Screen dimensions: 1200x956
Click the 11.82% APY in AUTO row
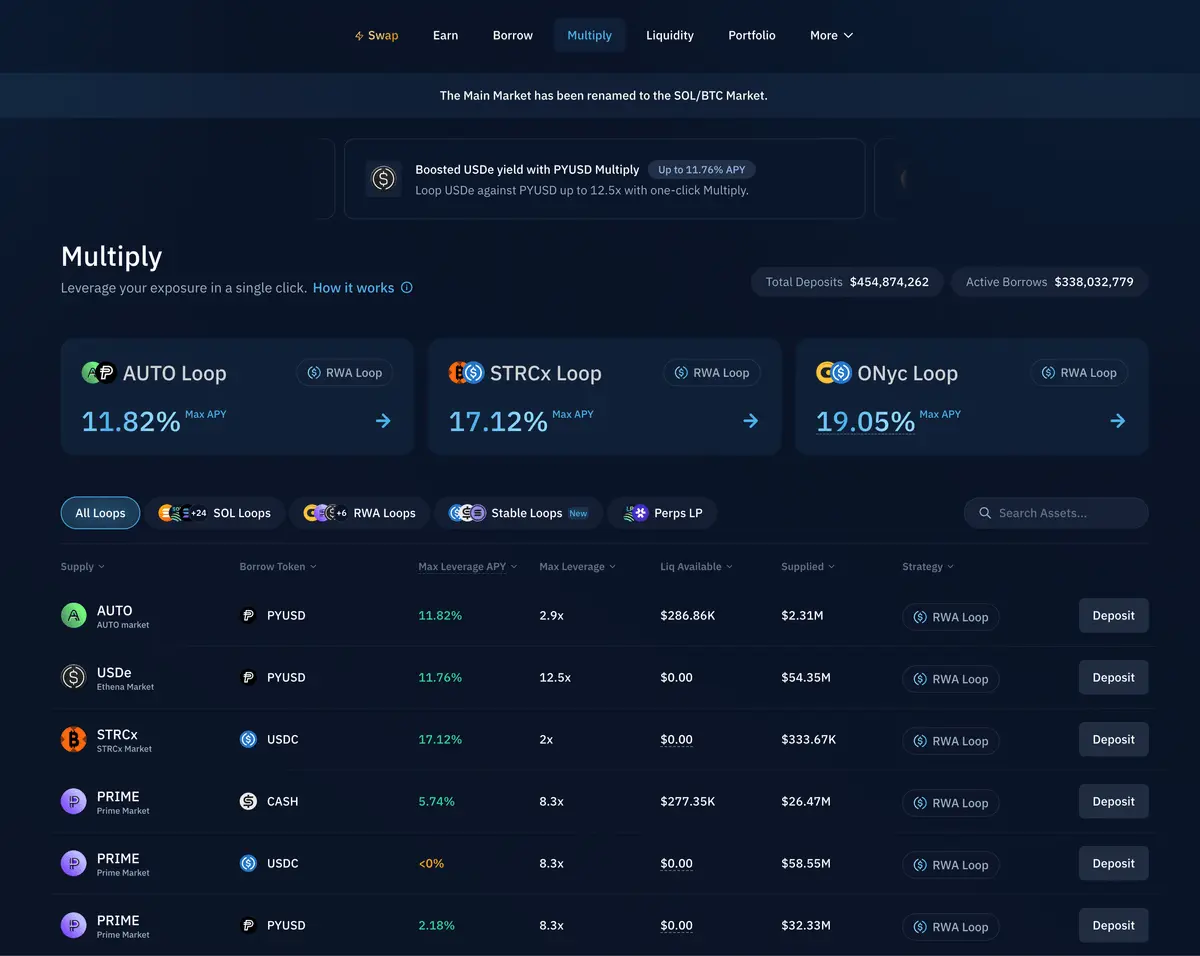440,616
